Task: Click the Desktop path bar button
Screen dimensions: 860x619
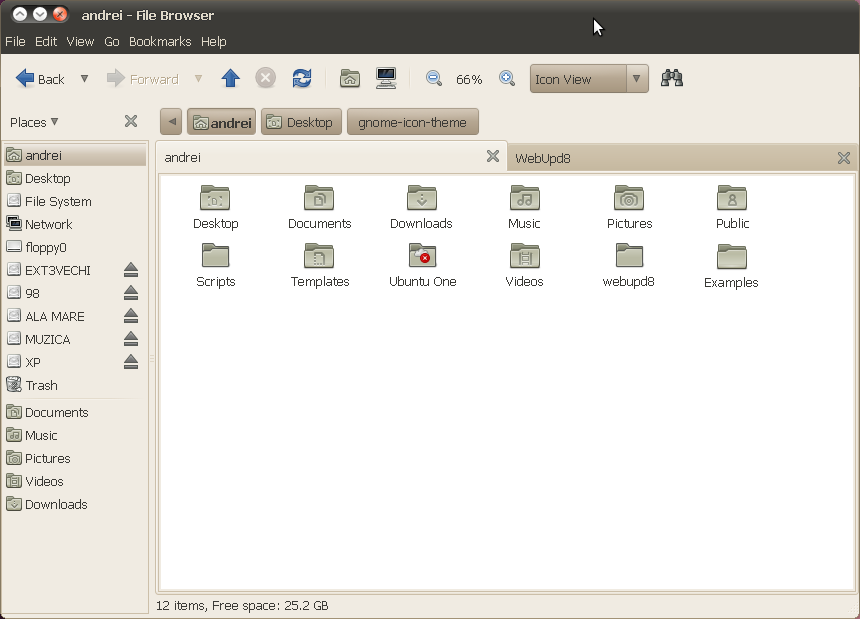Action: click(x=301, y=122)
